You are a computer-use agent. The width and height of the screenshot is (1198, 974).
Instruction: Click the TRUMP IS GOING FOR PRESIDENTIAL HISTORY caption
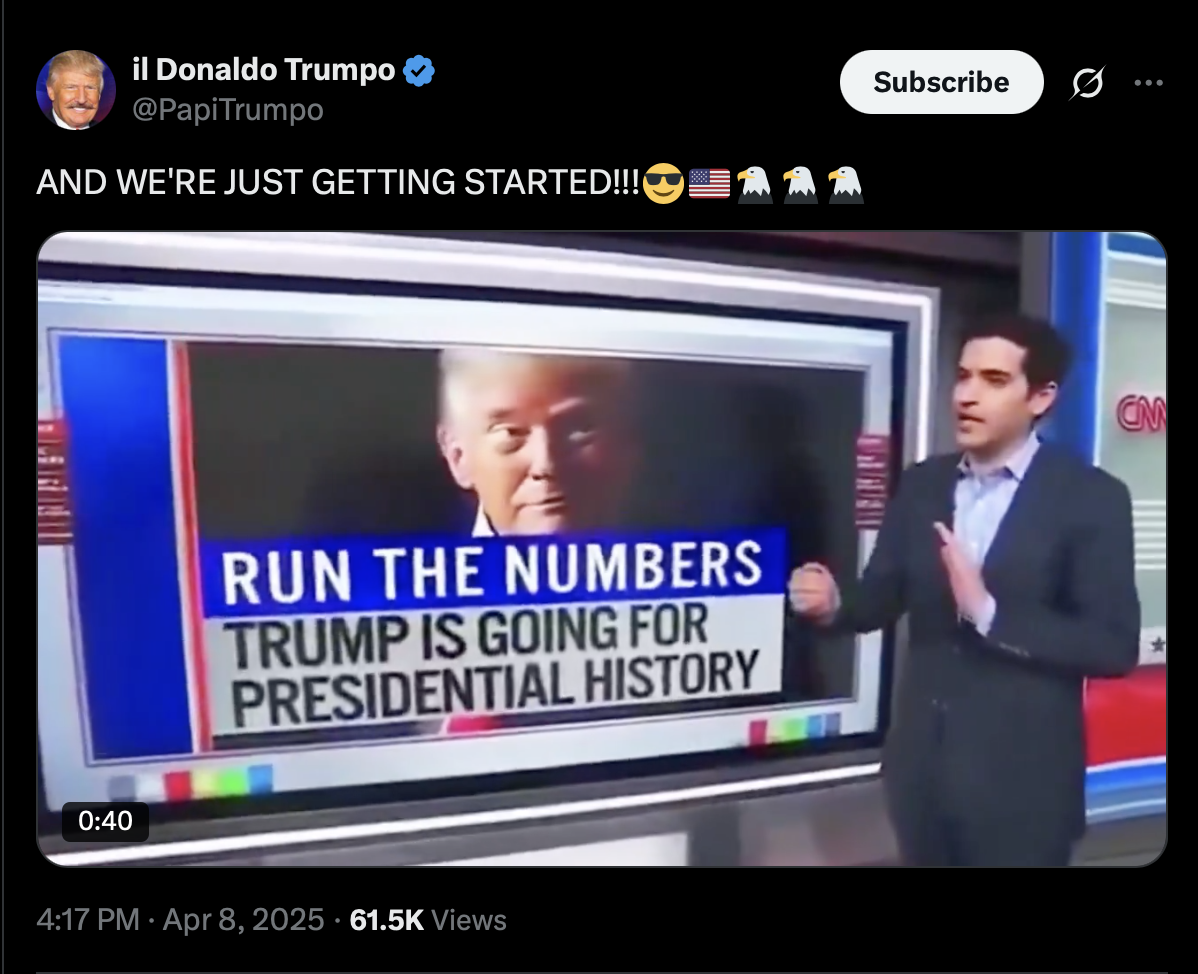point(495,663)
